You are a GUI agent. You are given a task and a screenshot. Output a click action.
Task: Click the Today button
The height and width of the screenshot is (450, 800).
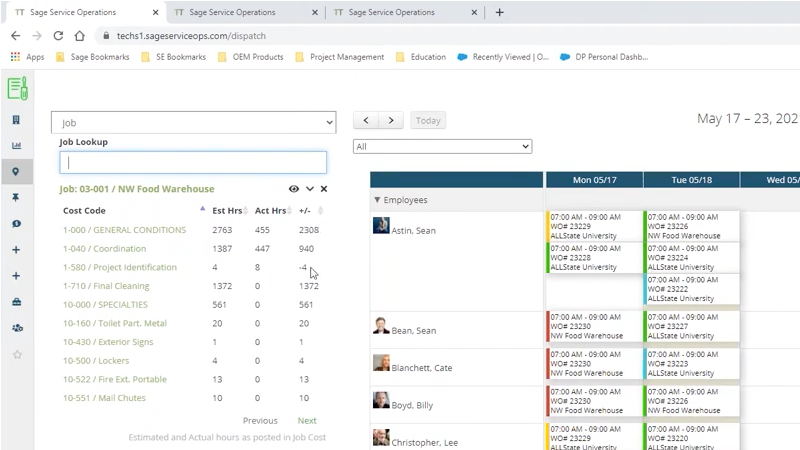(x=428, y=120)
